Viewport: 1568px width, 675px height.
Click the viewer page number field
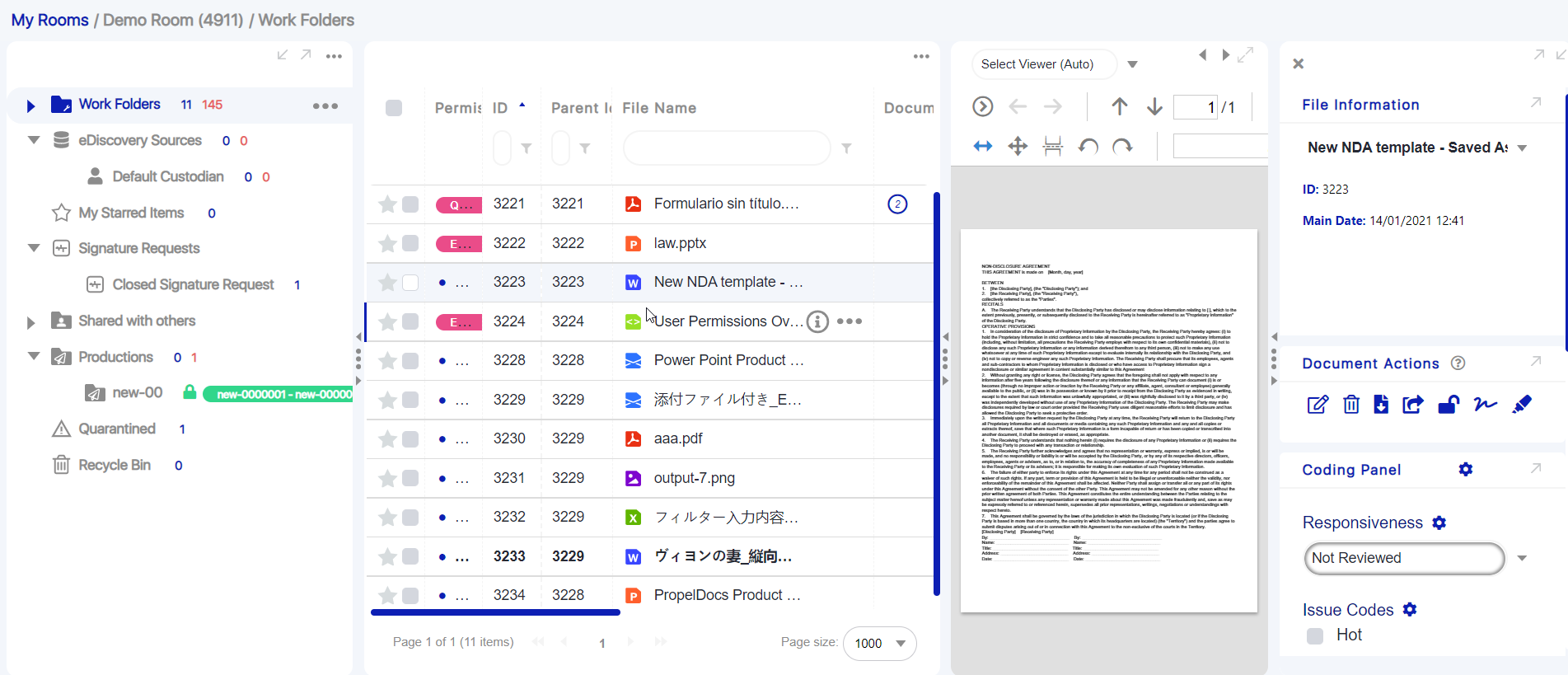point(1196,107)
